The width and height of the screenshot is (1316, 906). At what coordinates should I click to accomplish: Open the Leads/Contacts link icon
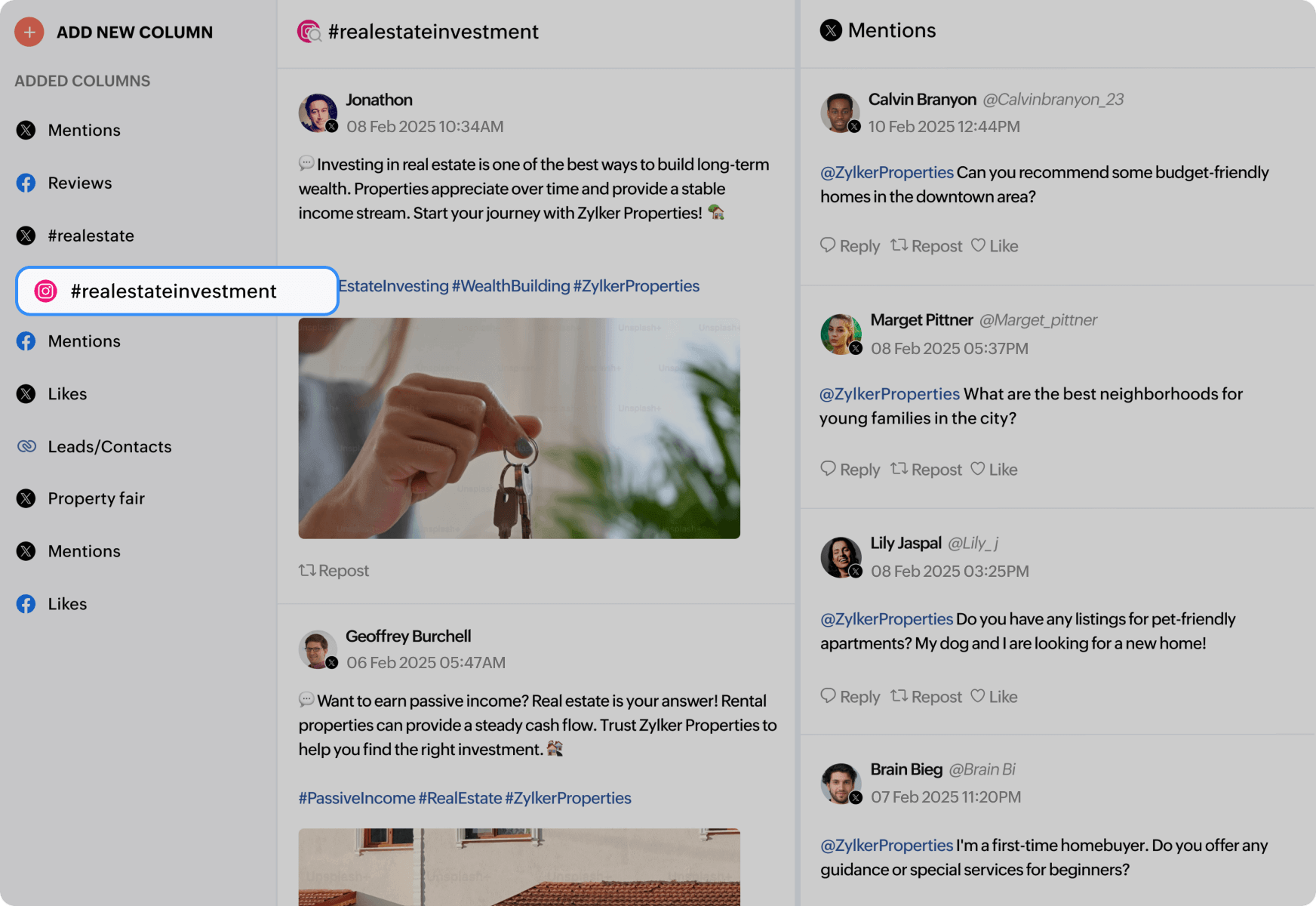click(x=26, y=446)
